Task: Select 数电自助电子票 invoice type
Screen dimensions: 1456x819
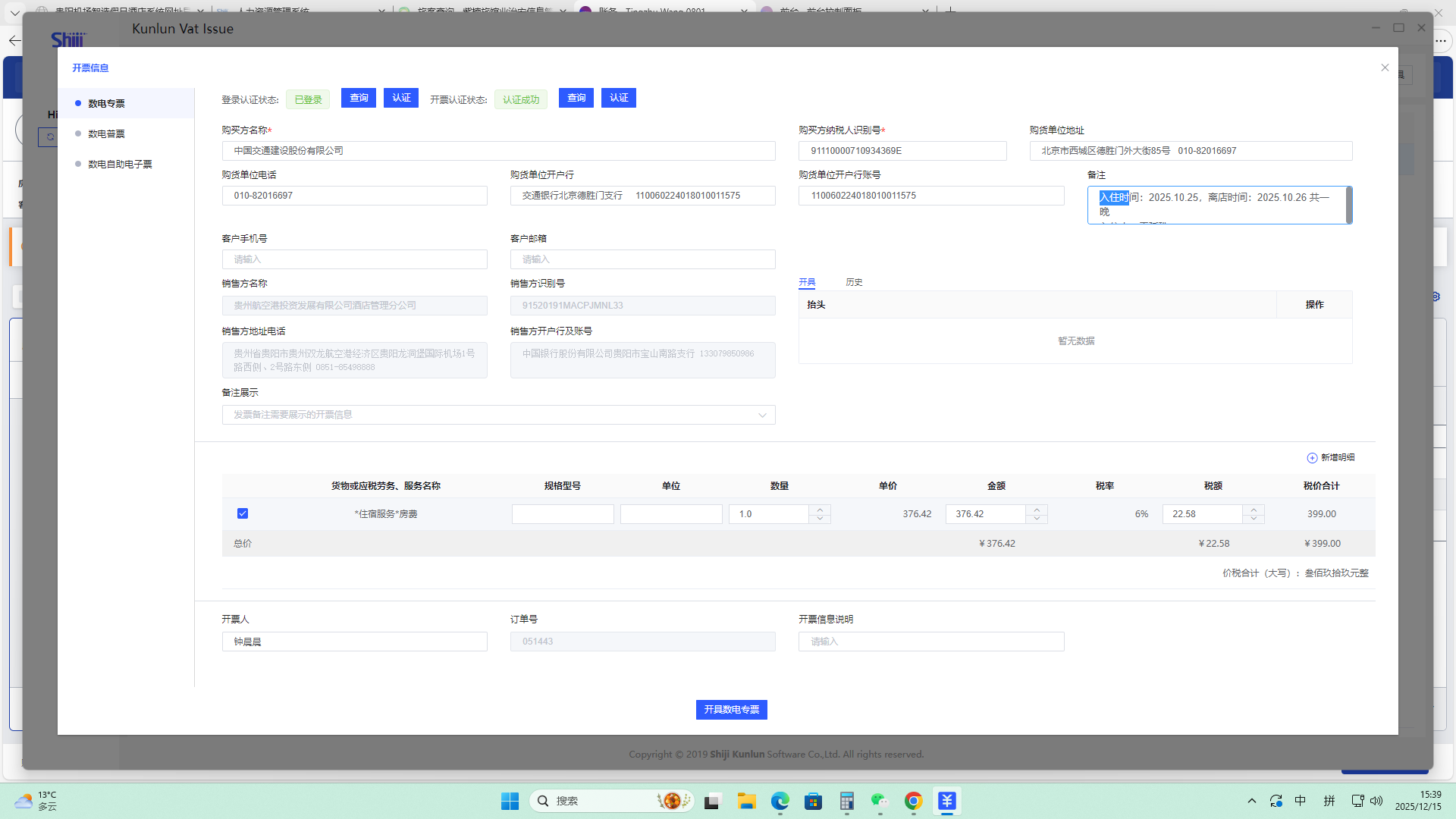Action: (x=120, y=164)
